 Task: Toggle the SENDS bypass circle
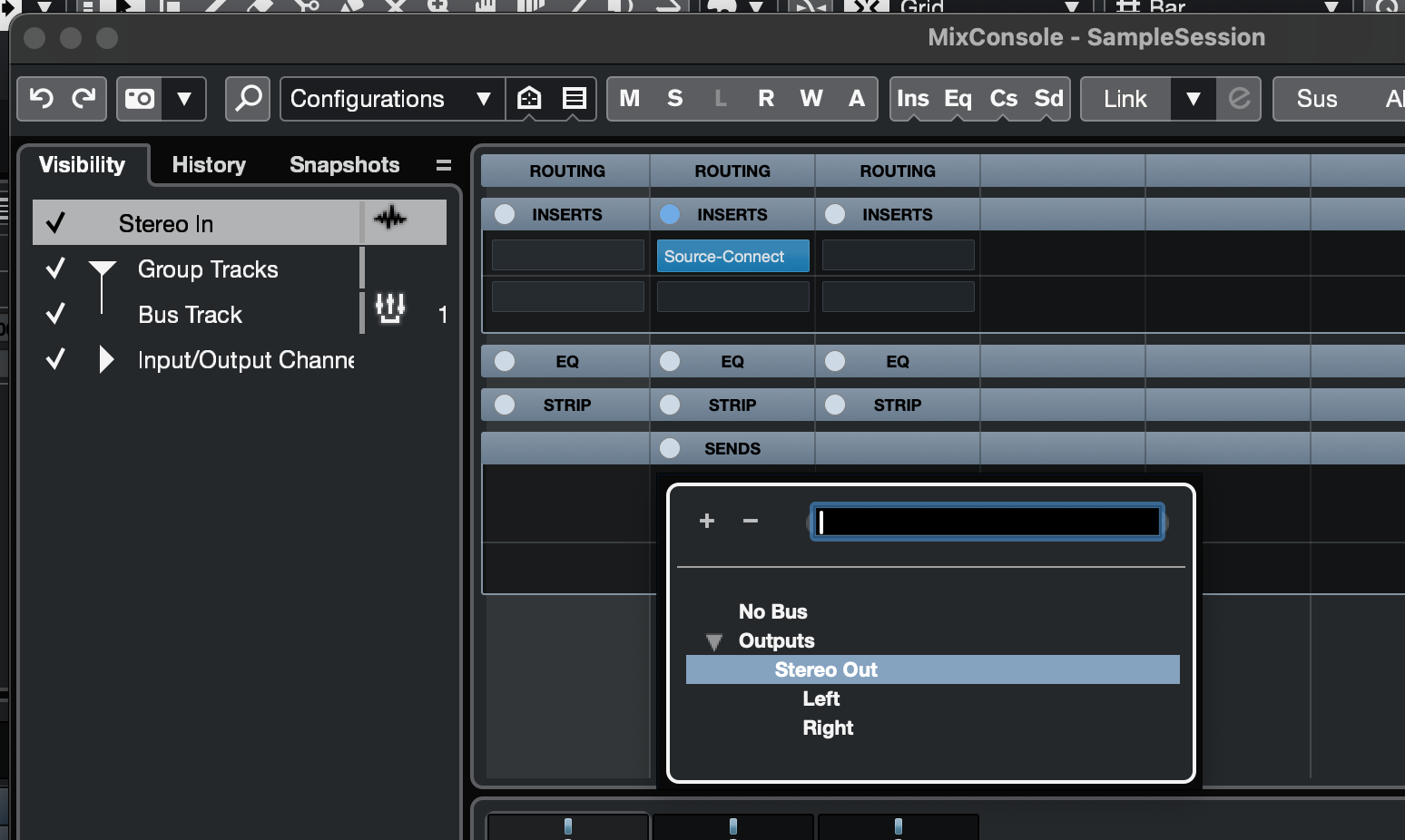point(670,448)
